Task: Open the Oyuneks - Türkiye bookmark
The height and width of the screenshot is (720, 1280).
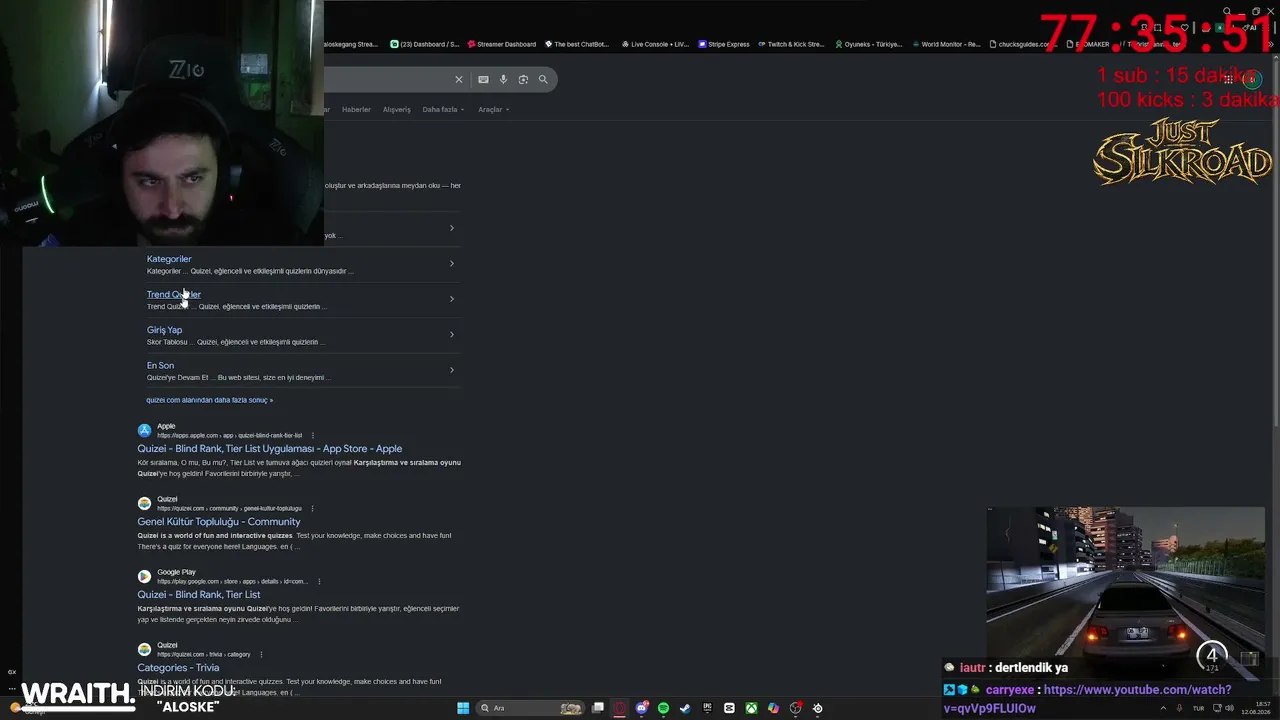Action: pos(868,44)
